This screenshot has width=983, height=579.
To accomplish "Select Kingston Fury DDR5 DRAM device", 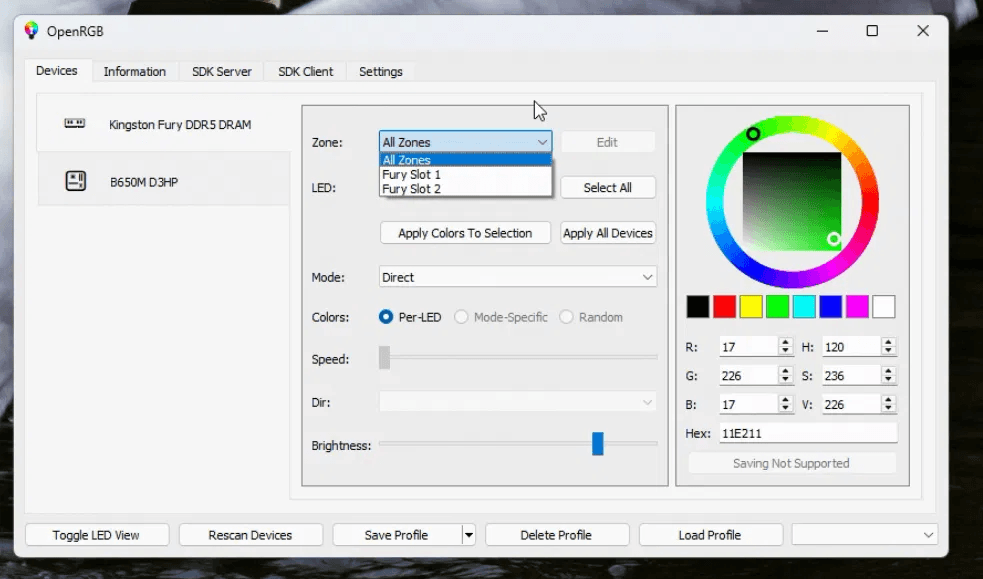I will (x=163, y=124).
